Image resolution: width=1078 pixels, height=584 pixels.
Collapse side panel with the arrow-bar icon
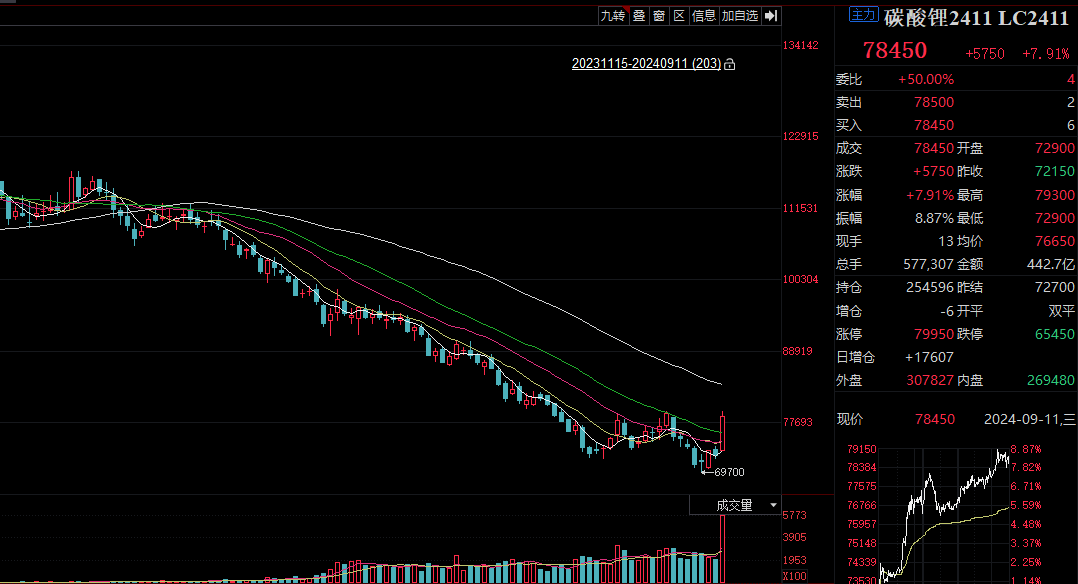[x=771, y=15]
